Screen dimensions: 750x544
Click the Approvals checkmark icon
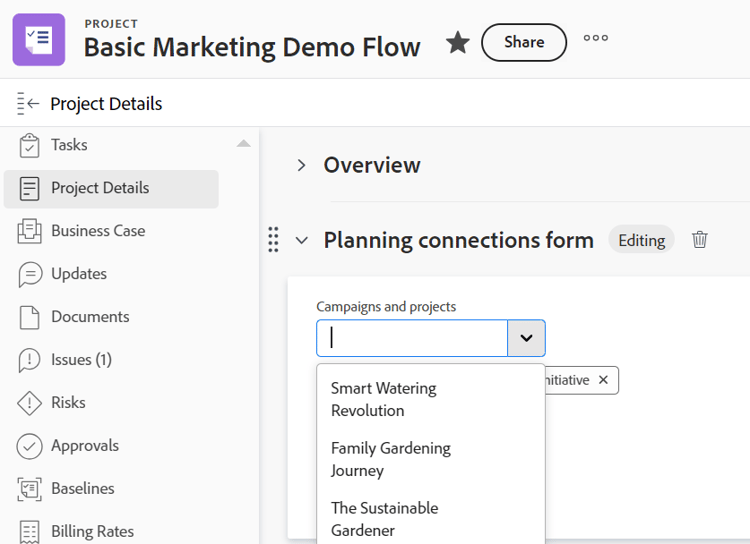pos(30,446)
